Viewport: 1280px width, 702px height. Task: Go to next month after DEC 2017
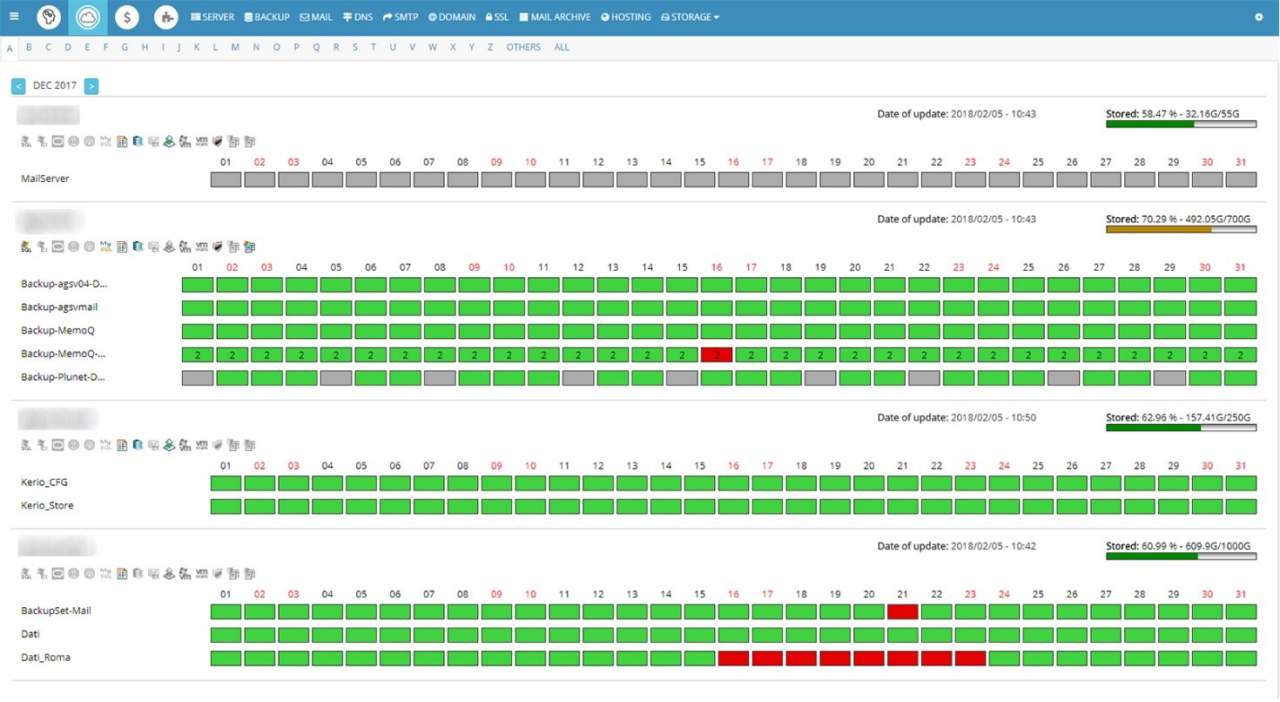[x=91, y=86]
